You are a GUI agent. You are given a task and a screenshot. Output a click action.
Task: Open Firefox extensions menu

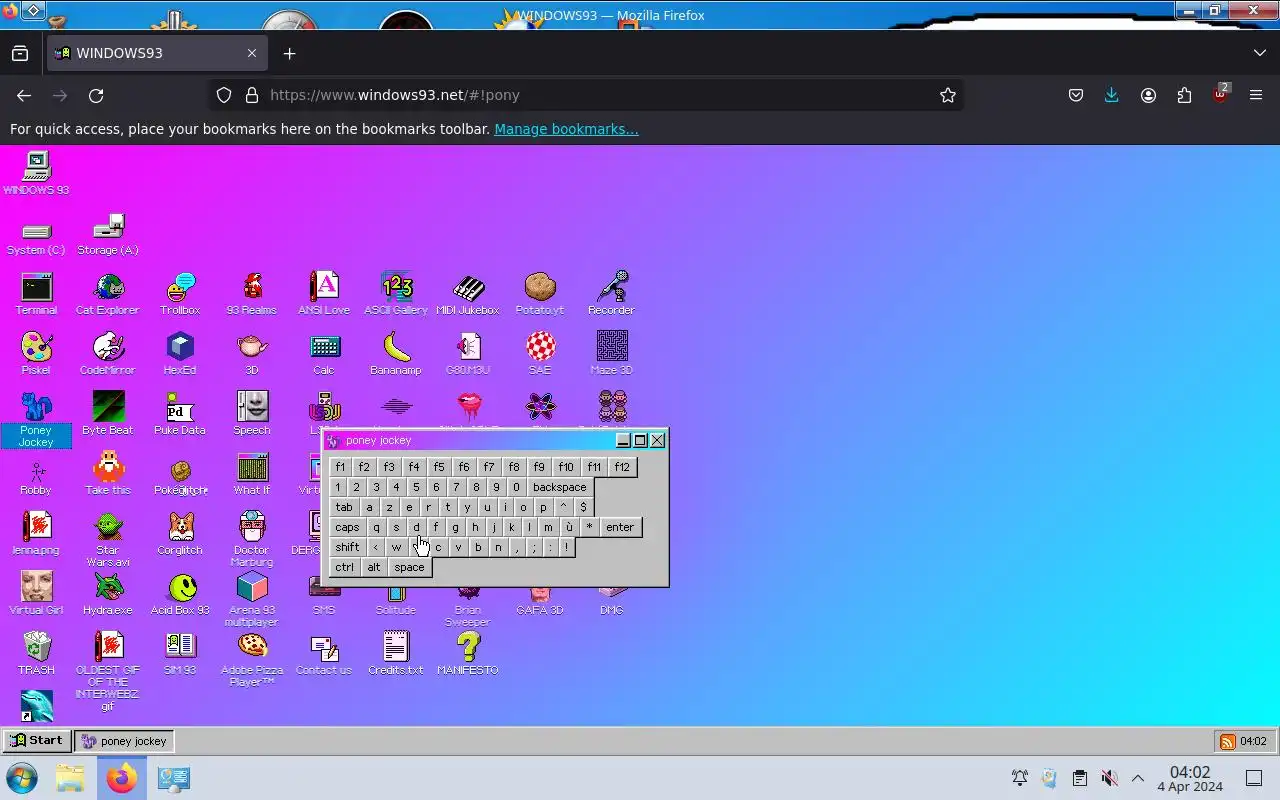(1184, 95)
